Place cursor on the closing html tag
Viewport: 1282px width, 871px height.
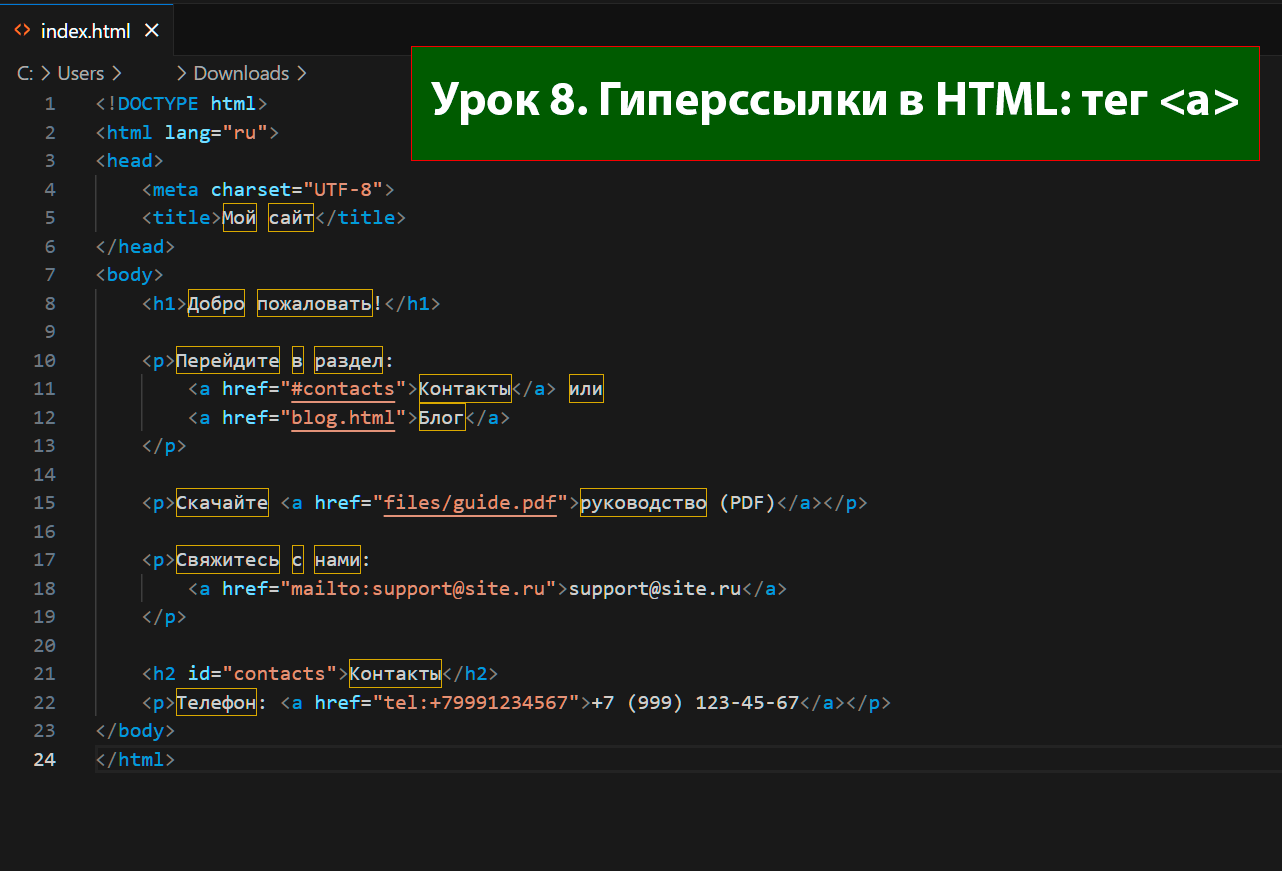136,760
